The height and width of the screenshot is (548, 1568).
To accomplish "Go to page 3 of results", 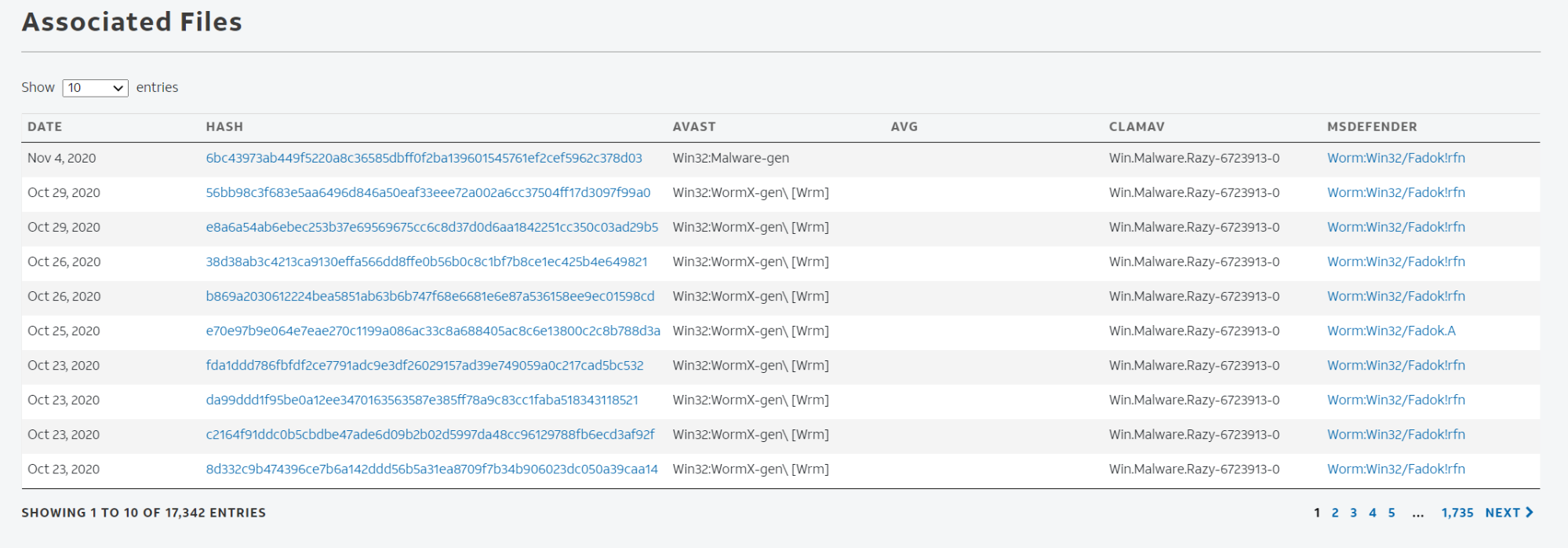I will click(1353, 513).
